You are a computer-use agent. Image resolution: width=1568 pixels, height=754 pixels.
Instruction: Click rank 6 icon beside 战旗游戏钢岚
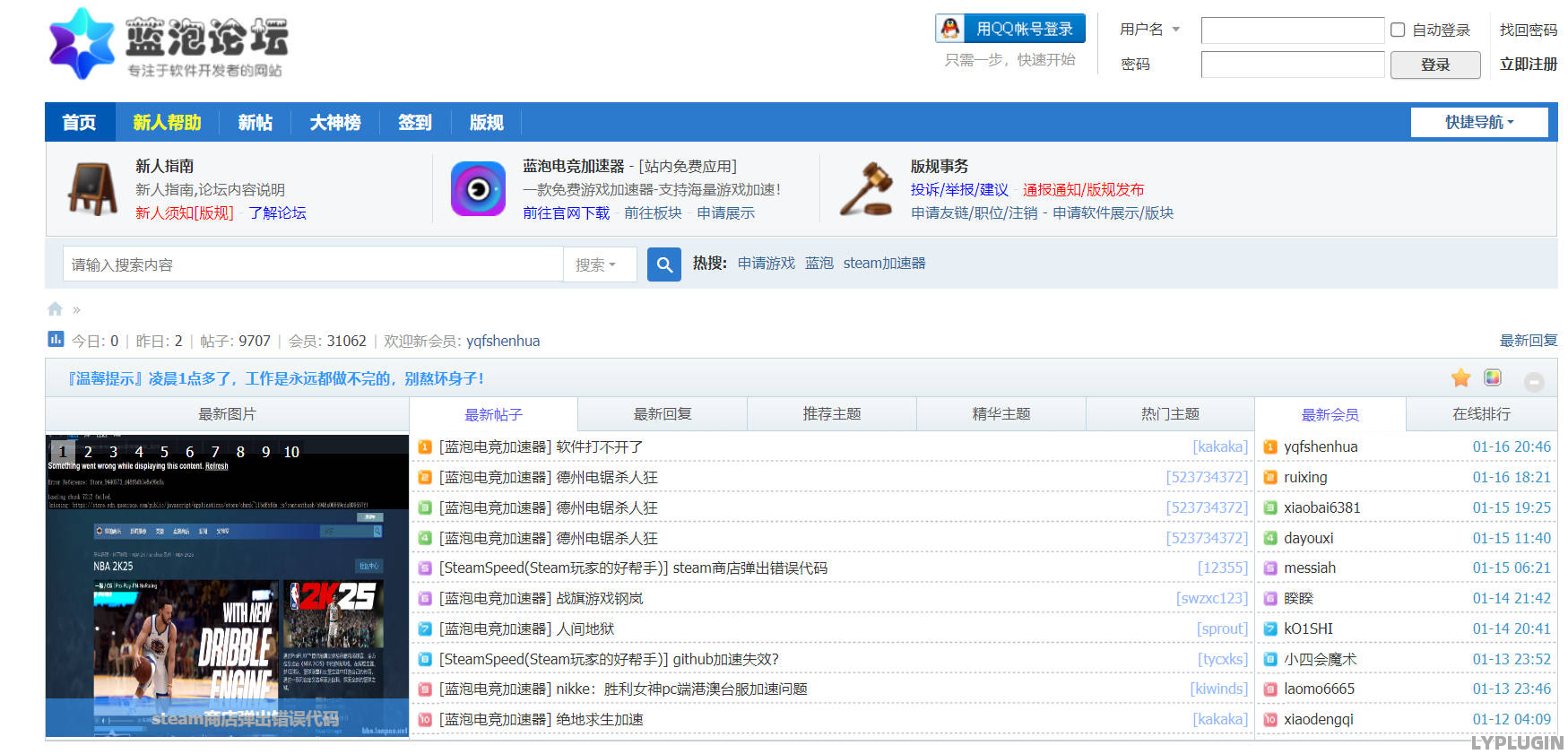[425, 598]
